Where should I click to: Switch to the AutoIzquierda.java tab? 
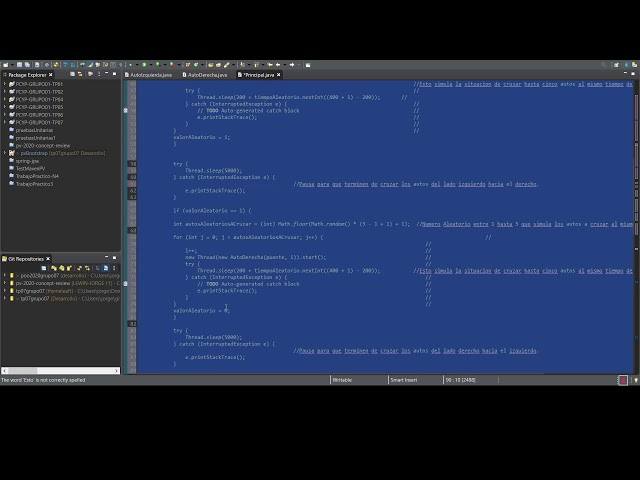point(149,75)
